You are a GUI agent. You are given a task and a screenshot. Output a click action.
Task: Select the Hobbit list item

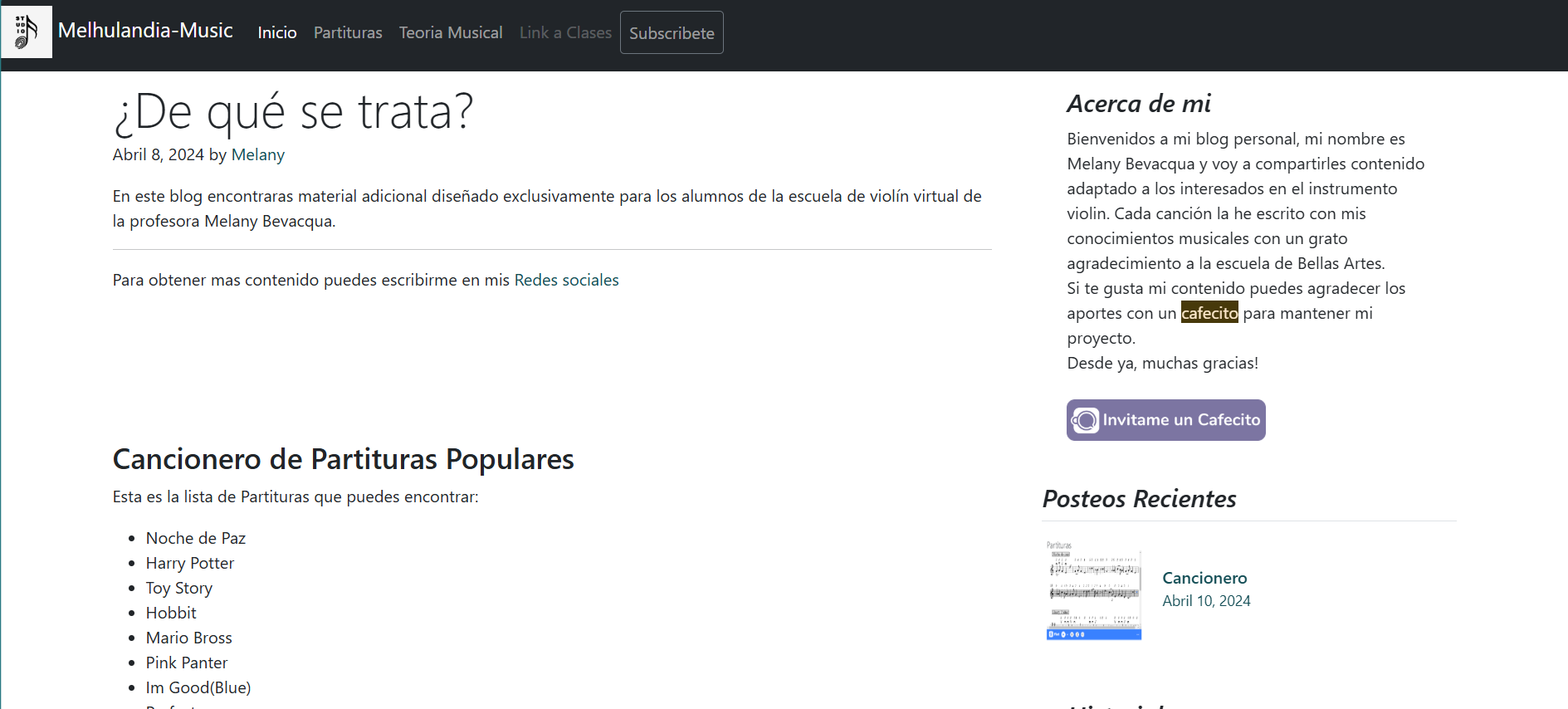pyautogui.click(x=171, y=613)
